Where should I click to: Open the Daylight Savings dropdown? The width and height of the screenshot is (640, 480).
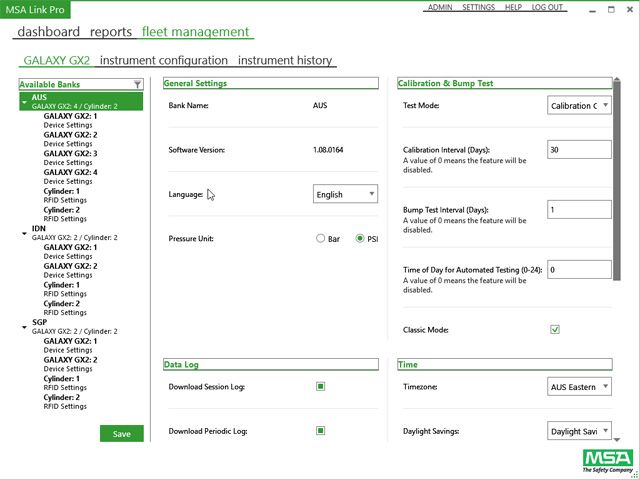(579, 431)
